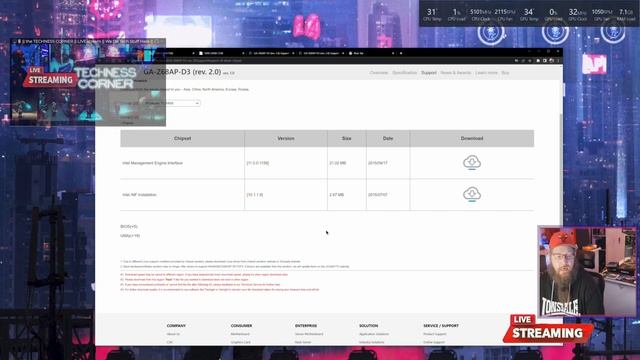Viewport: 640px width, 360px height.
Task: Click the CPU Temp 31 reading in overlay
Action: 432,15
